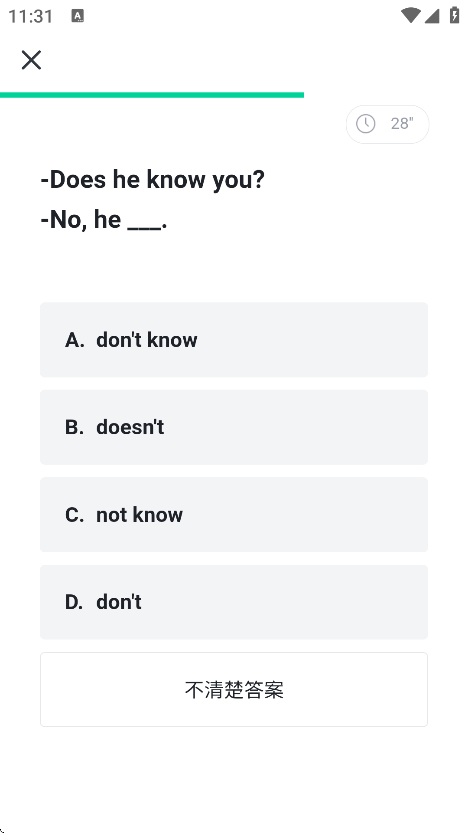Tap the keyboard "A" status bar icon
This screenshot has height=833, width=468.
(78, 16)
